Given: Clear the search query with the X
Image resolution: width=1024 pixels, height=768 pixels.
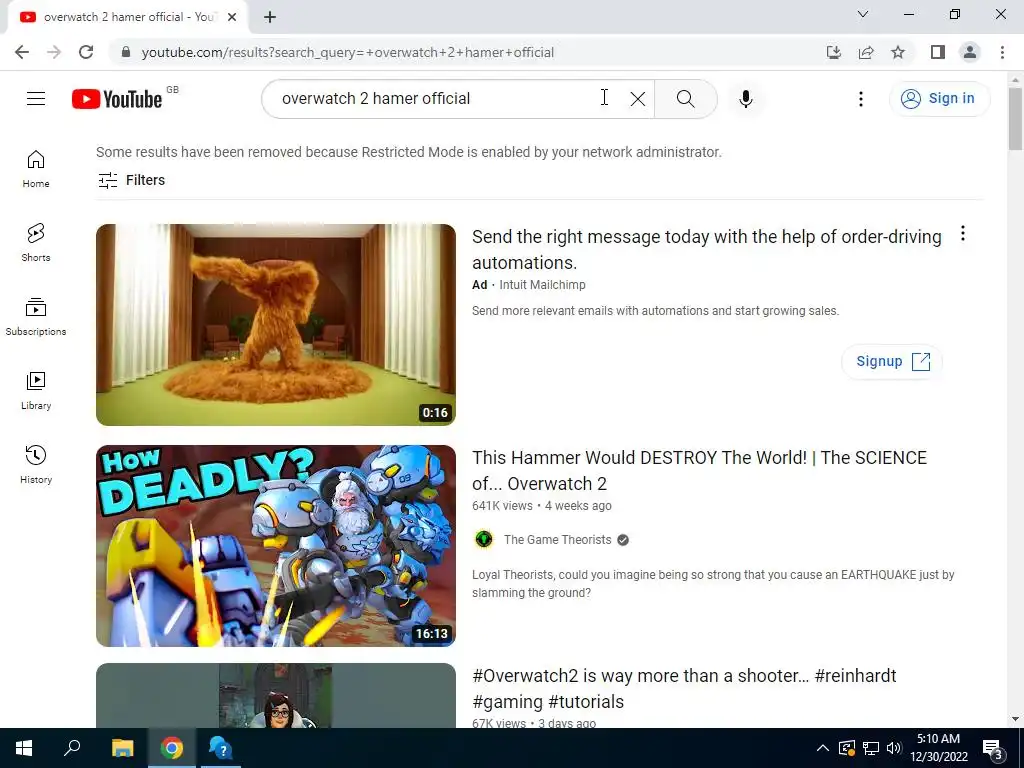Looking at the screenshot, I should pyautogui.click(x=637, y=99).
